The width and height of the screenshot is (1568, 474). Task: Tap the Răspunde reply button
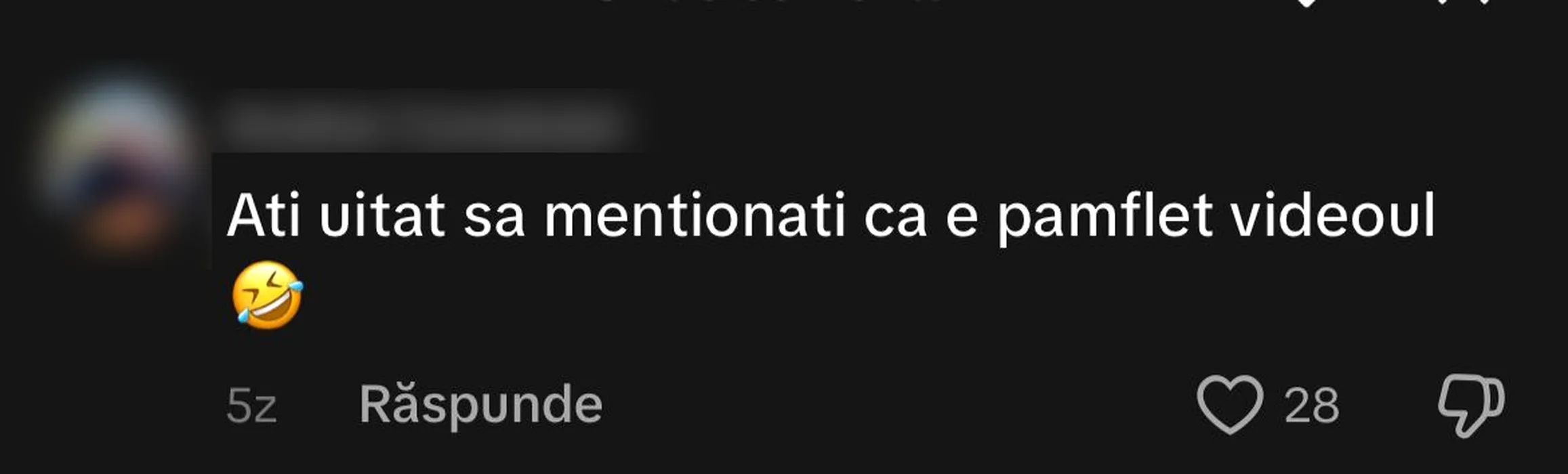pyautogui.click(x=480, y=406)
